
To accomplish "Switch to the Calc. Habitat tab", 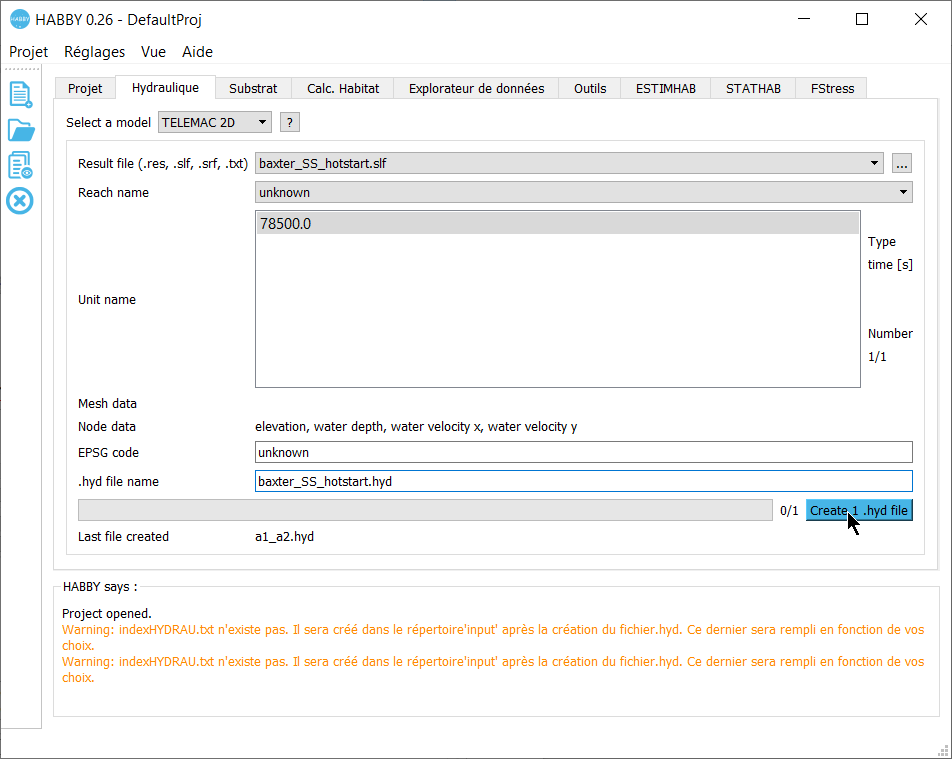I will click(343, 88).
